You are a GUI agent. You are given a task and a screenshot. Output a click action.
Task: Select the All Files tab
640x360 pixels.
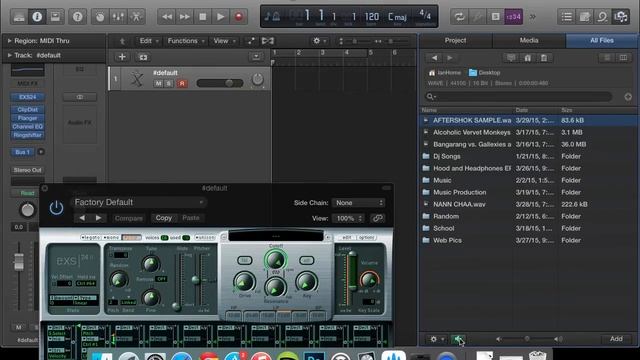click(602, 40)
